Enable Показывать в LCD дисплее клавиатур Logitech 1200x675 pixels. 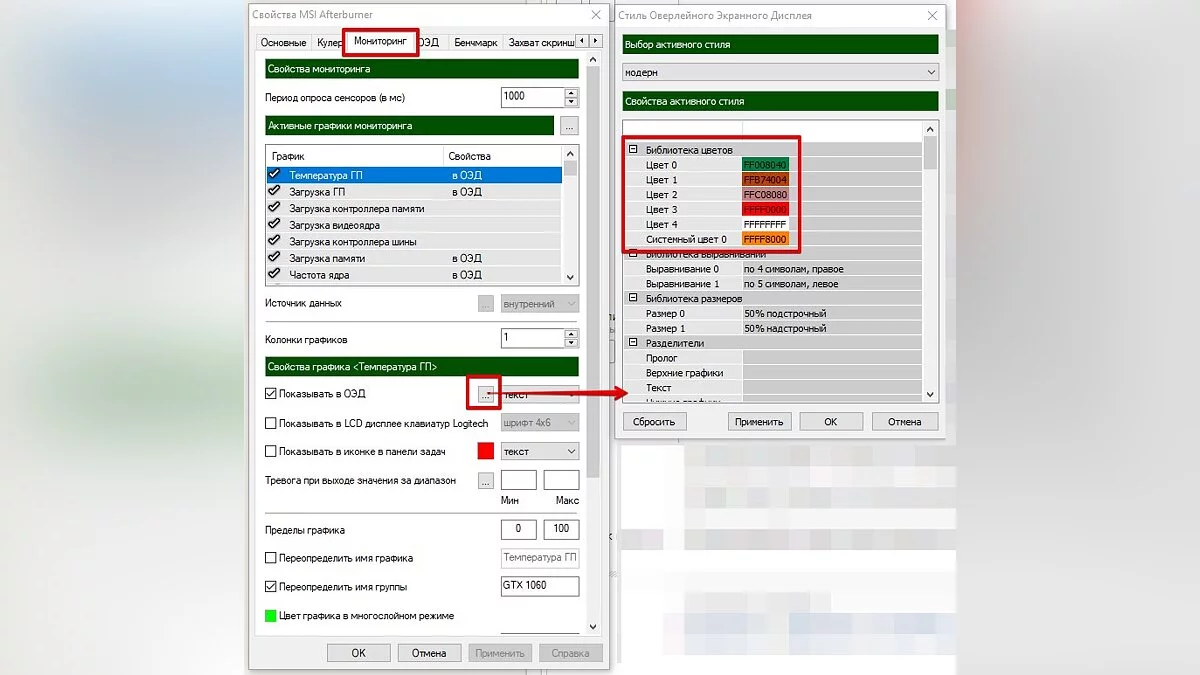(271, 423)
